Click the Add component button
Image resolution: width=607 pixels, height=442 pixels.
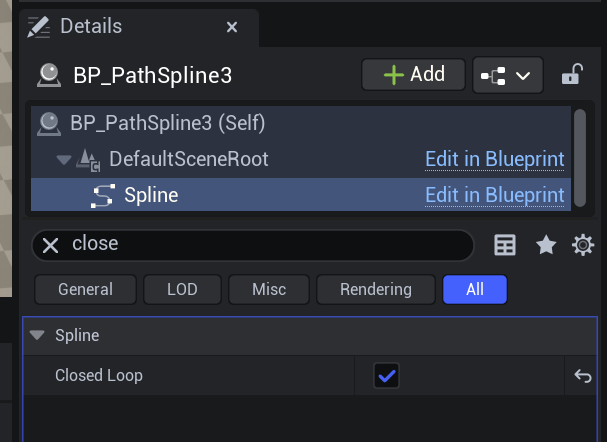tap(413, 74)
